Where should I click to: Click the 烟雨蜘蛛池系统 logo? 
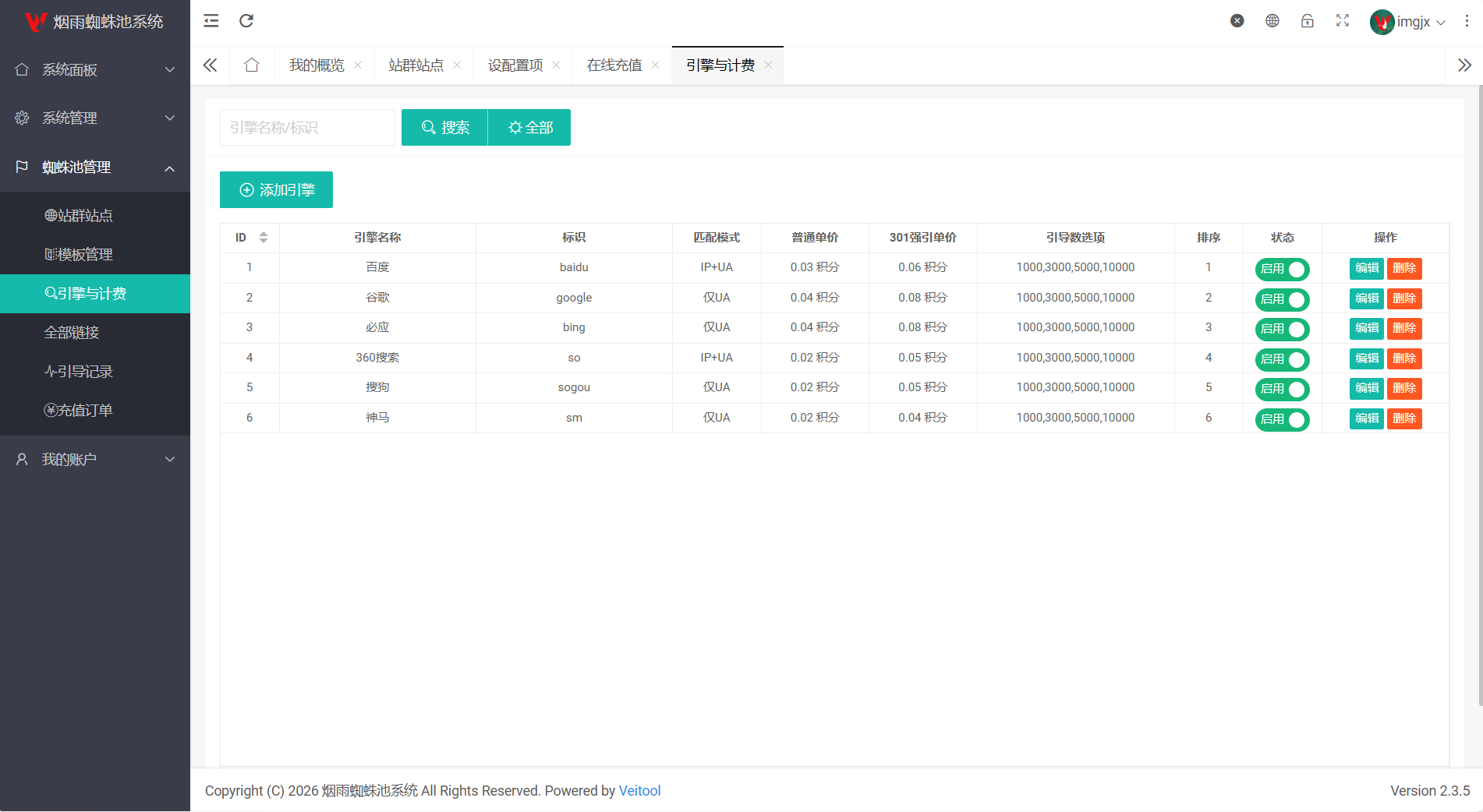tap(94, 22)
